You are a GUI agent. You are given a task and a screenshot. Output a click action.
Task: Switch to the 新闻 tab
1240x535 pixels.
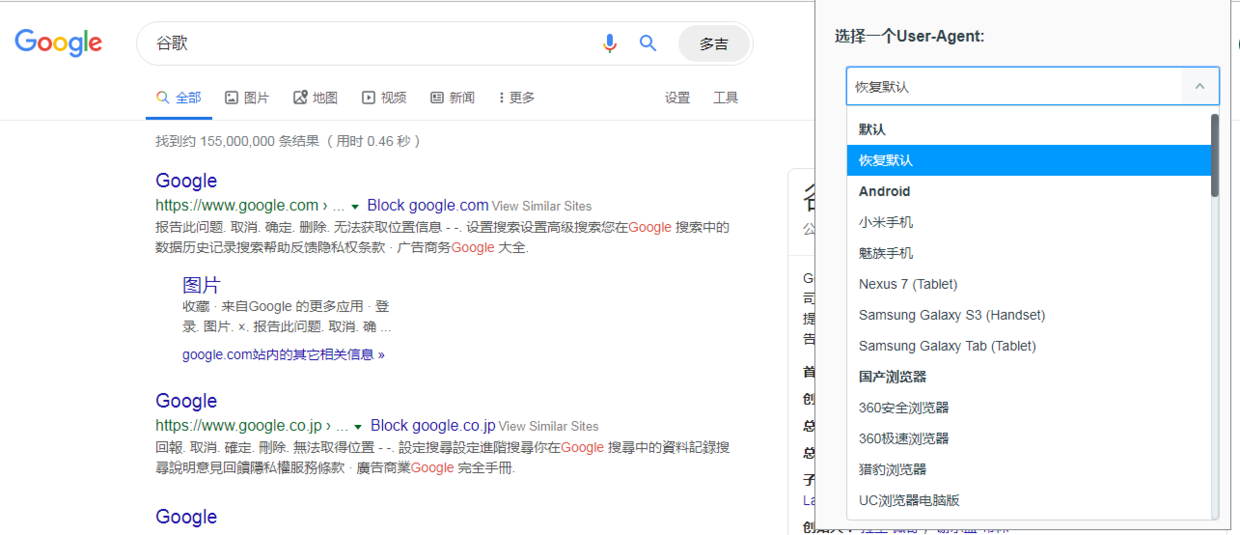click(452, 98)
